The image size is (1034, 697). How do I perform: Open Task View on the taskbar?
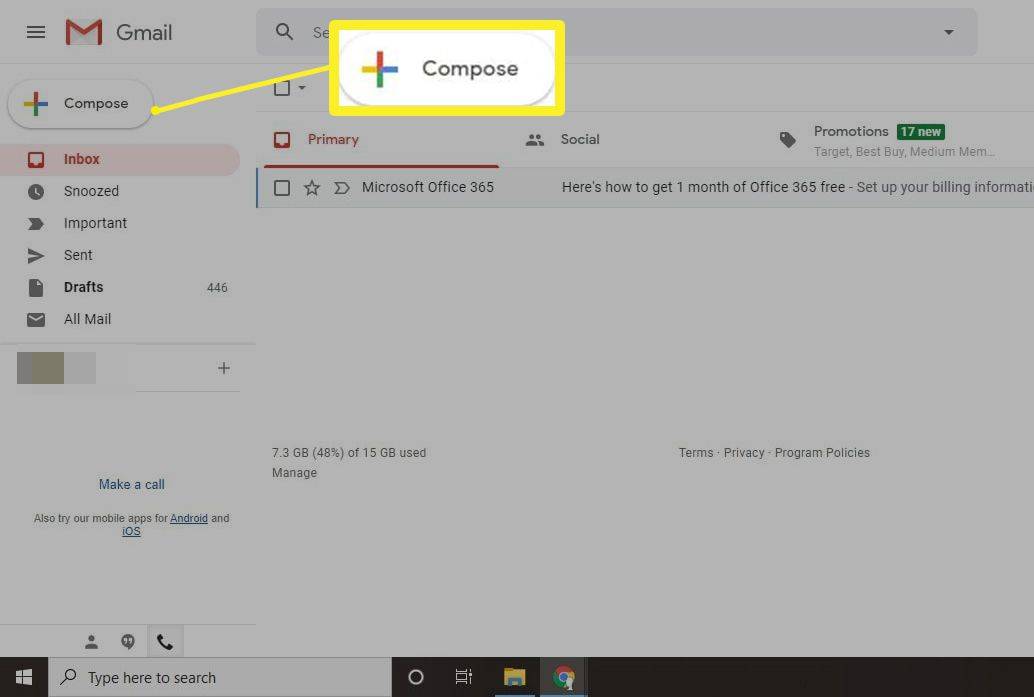[464, 677]
